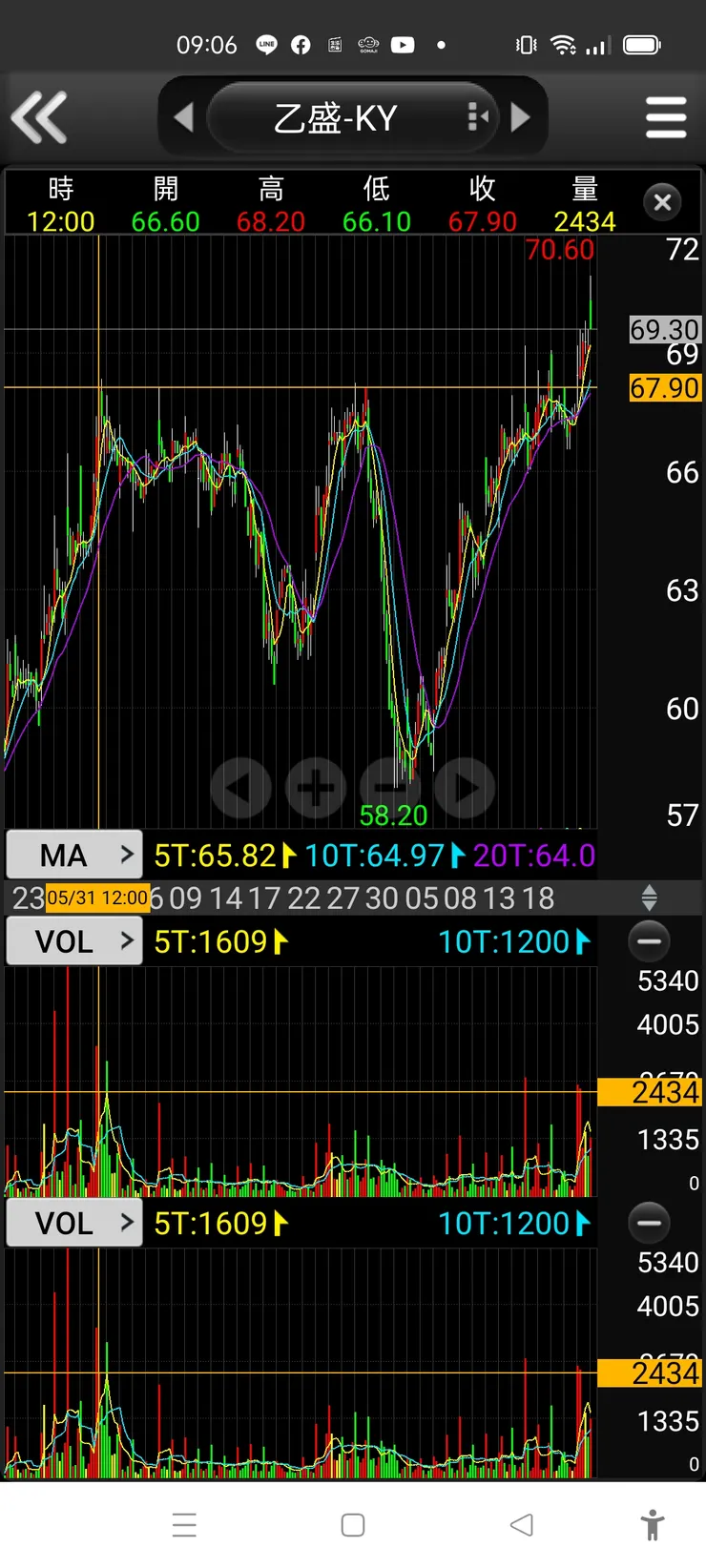This screenshot has width=706, height=1568.
Task: Open the YouTube notification icon
Action: pos(403,45)
